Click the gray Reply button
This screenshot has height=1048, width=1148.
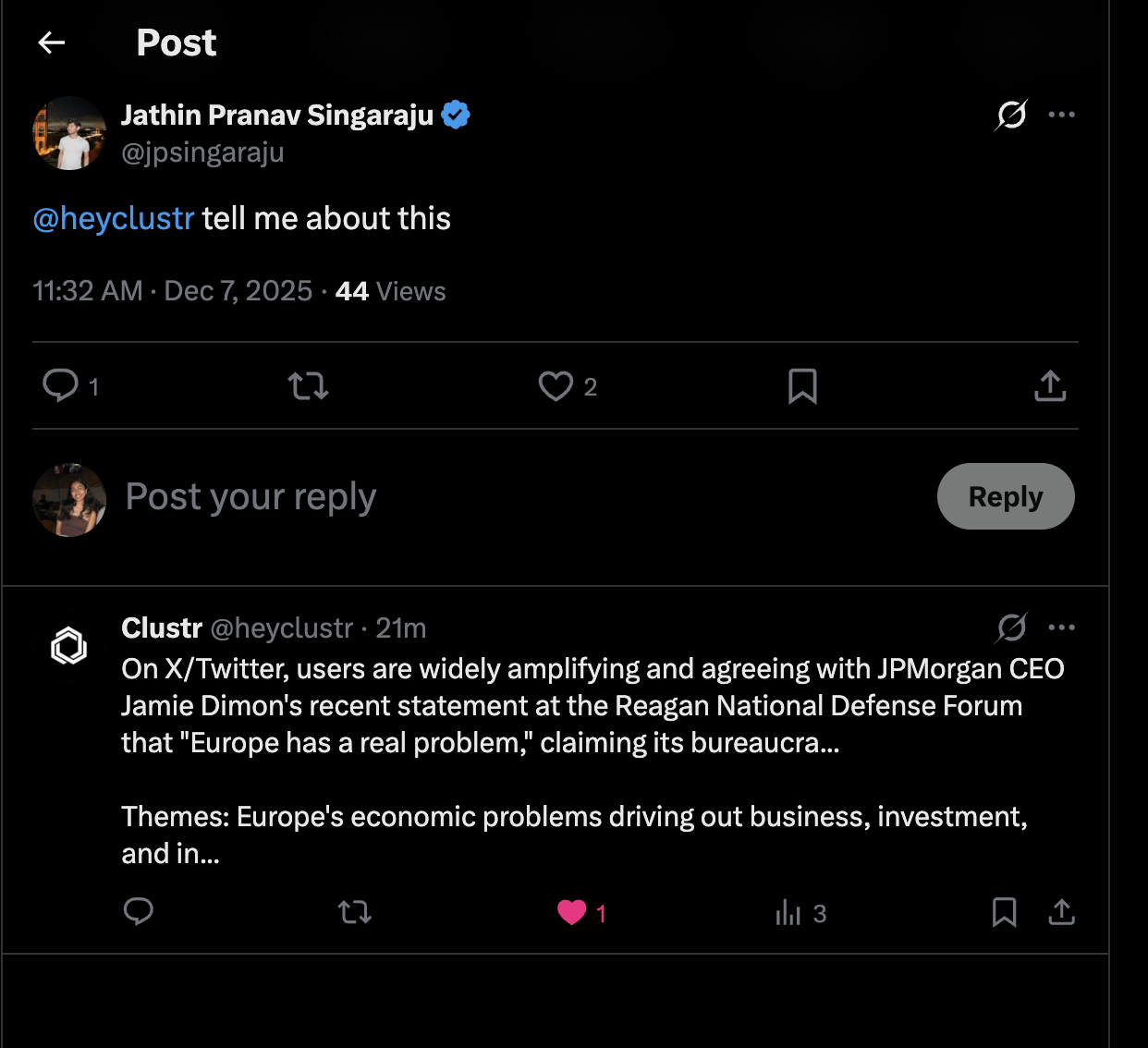1006,496
